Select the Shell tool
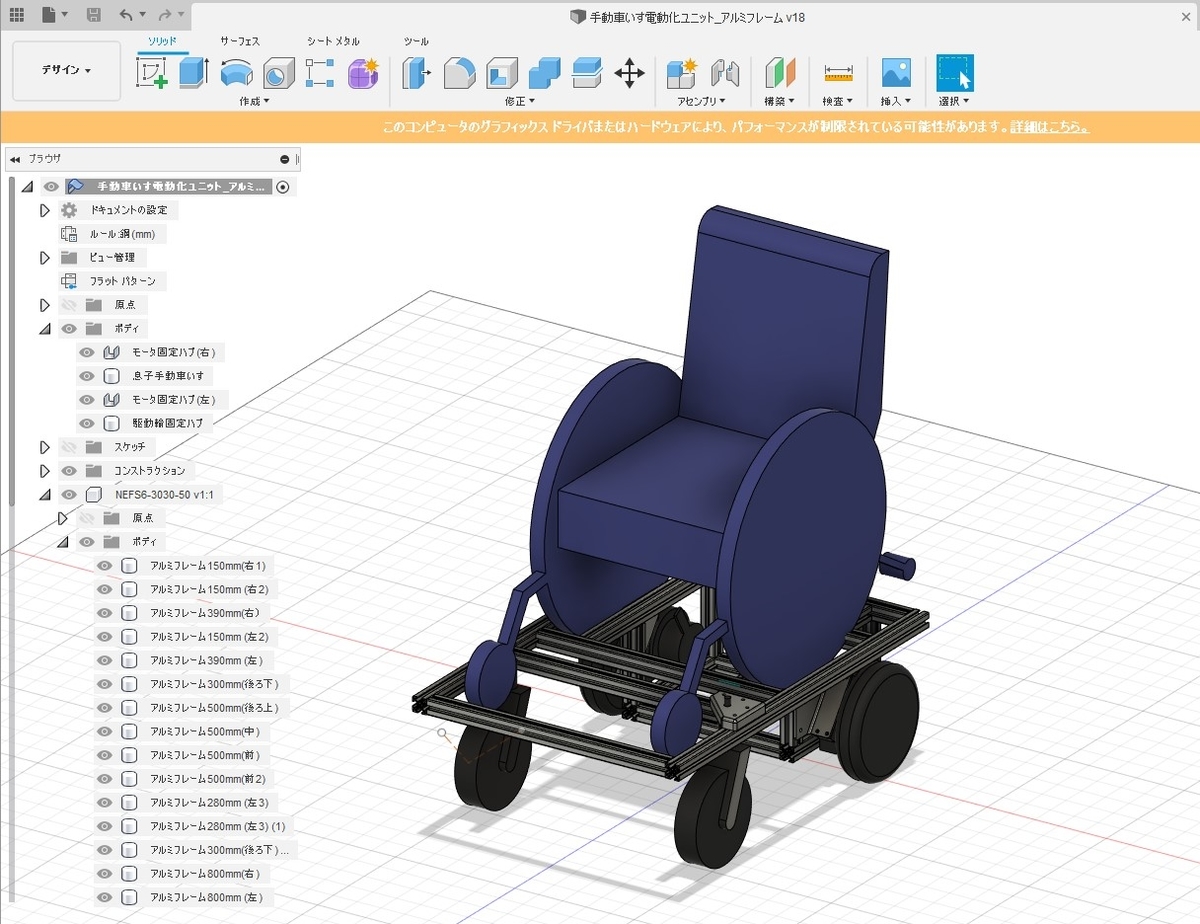1200x924 pixels. [x=501, y=73]
